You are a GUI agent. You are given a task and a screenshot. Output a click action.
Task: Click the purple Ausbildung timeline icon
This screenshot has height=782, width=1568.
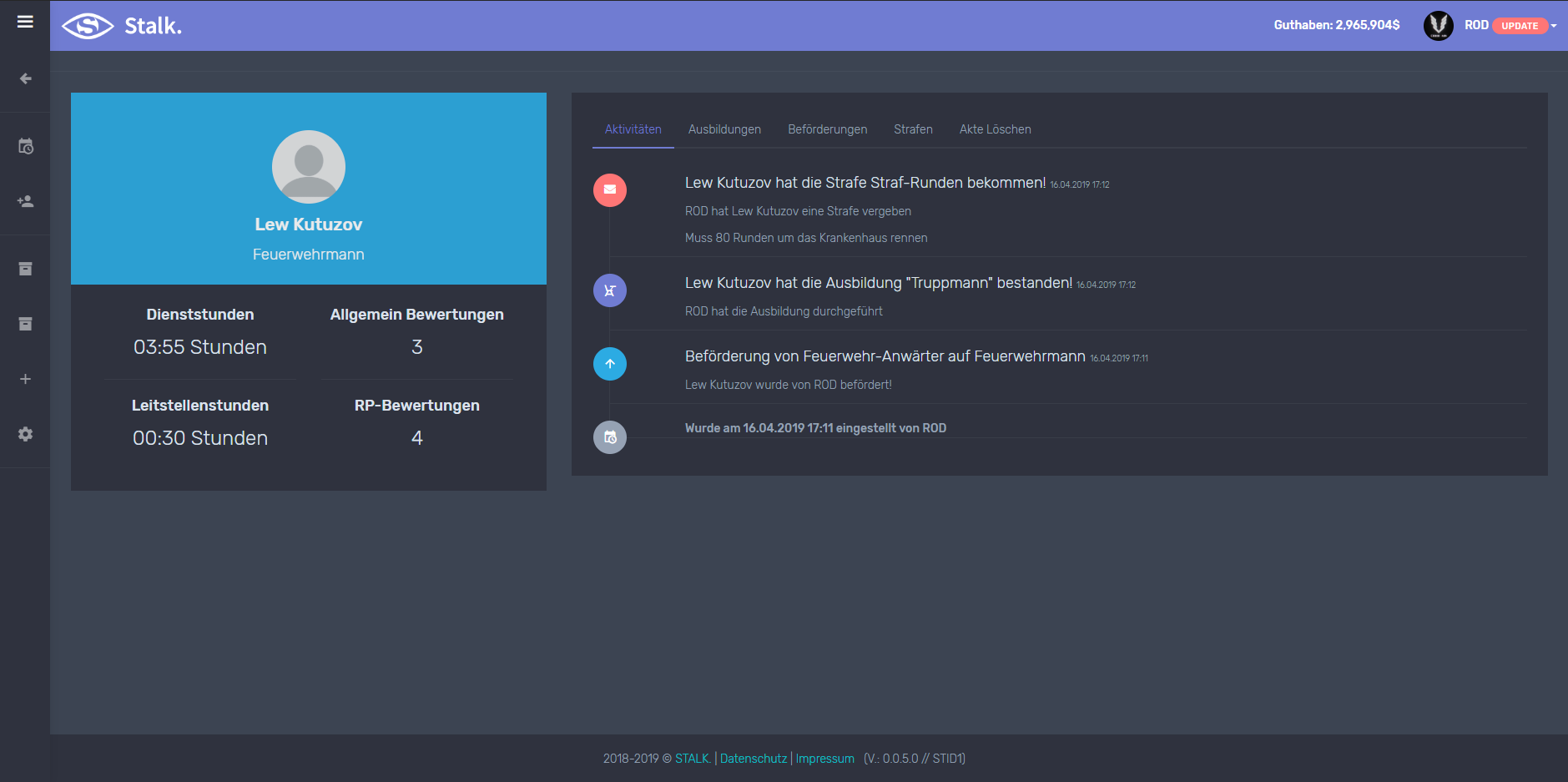click(x=610, y=290)
